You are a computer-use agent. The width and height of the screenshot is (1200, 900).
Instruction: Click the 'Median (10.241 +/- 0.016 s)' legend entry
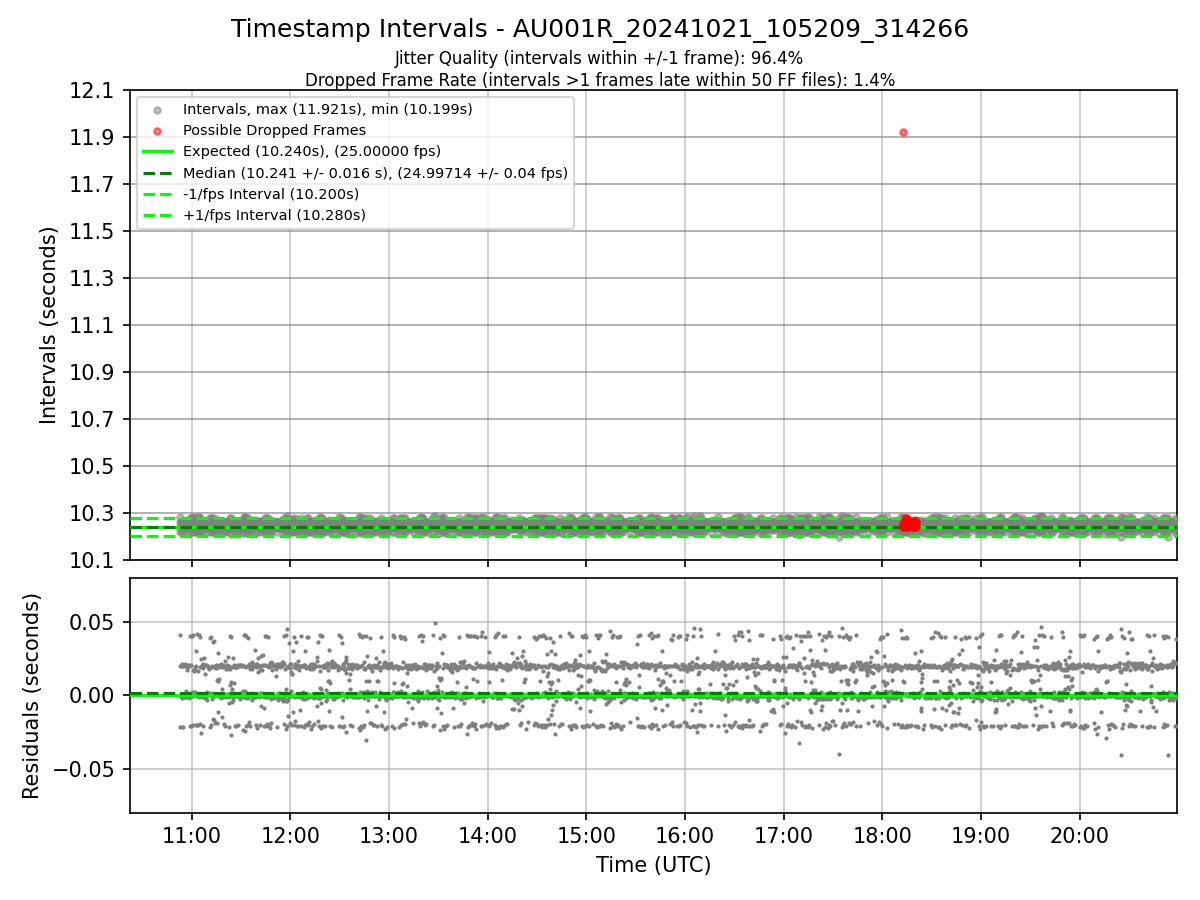375,173
